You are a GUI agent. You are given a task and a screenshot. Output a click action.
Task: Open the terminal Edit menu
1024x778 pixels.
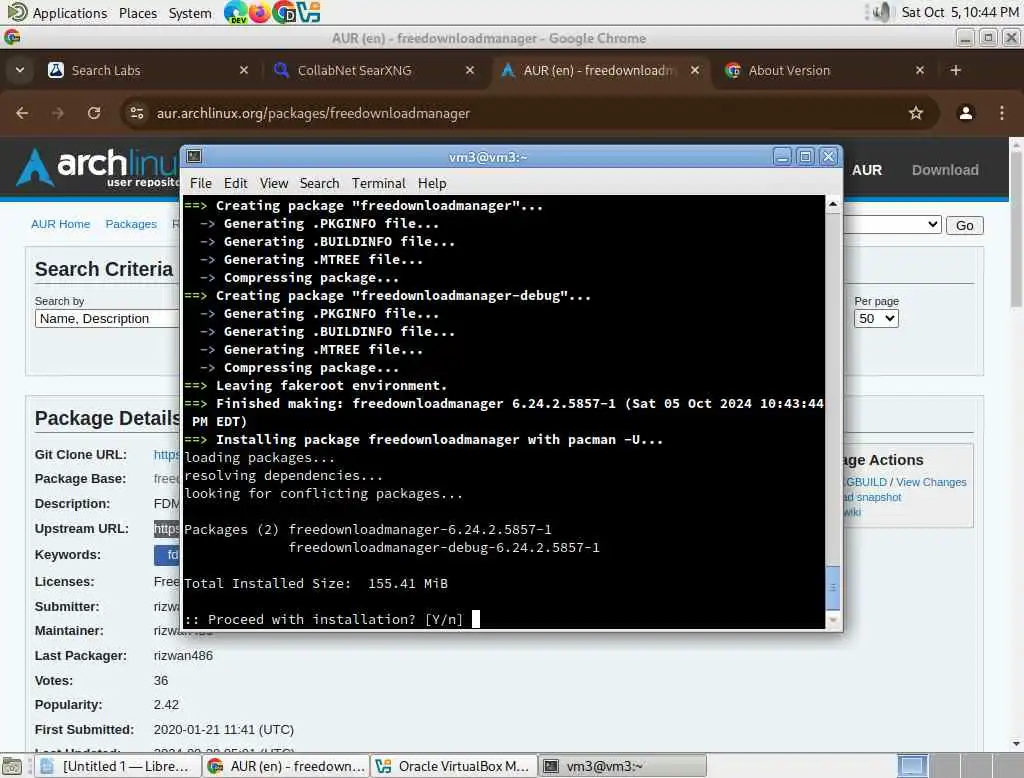coord(235,184)
